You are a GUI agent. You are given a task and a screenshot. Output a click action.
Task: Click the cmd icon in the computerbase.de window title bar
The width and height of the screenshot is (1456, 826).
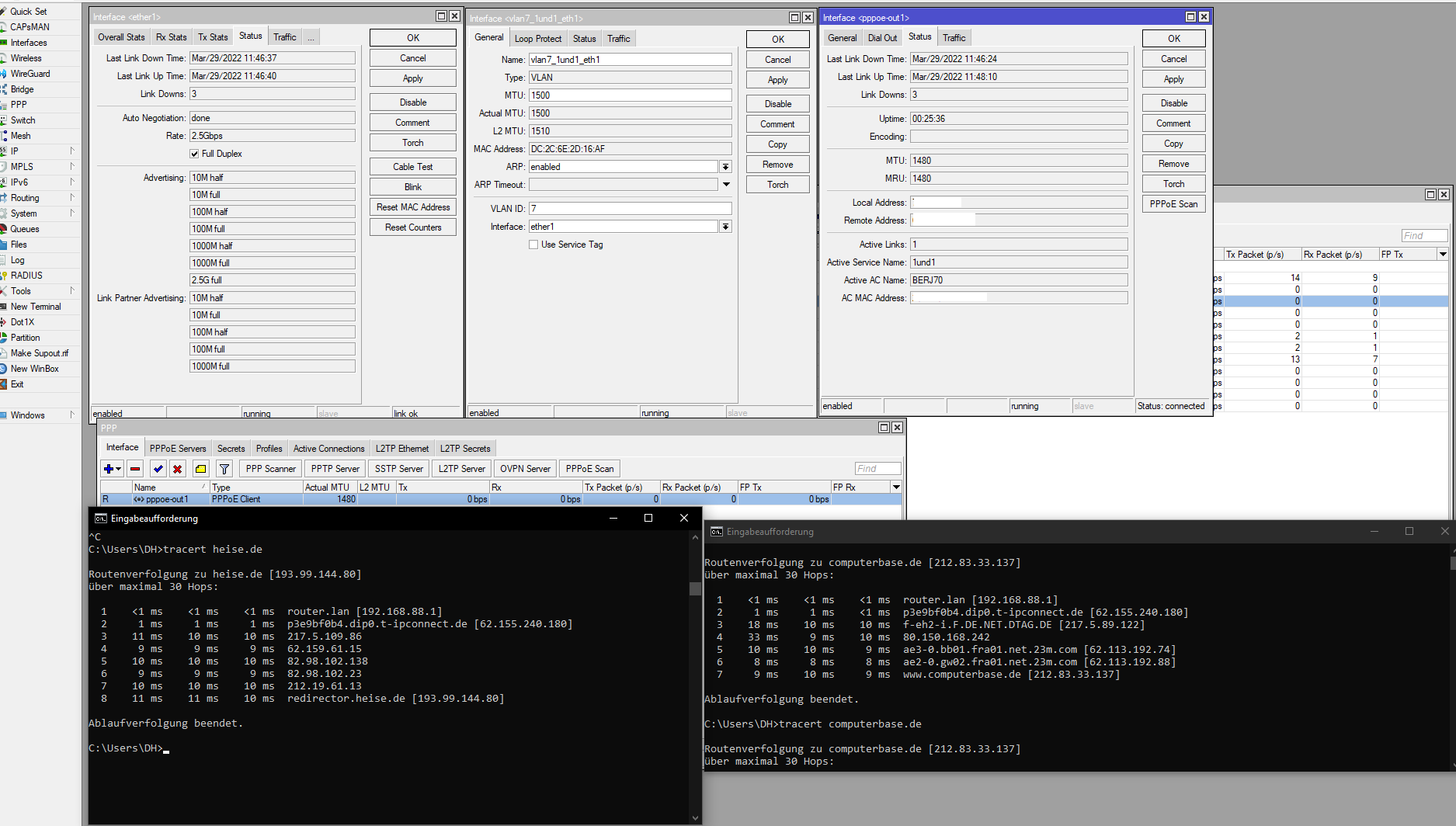(x=717, y=532)
